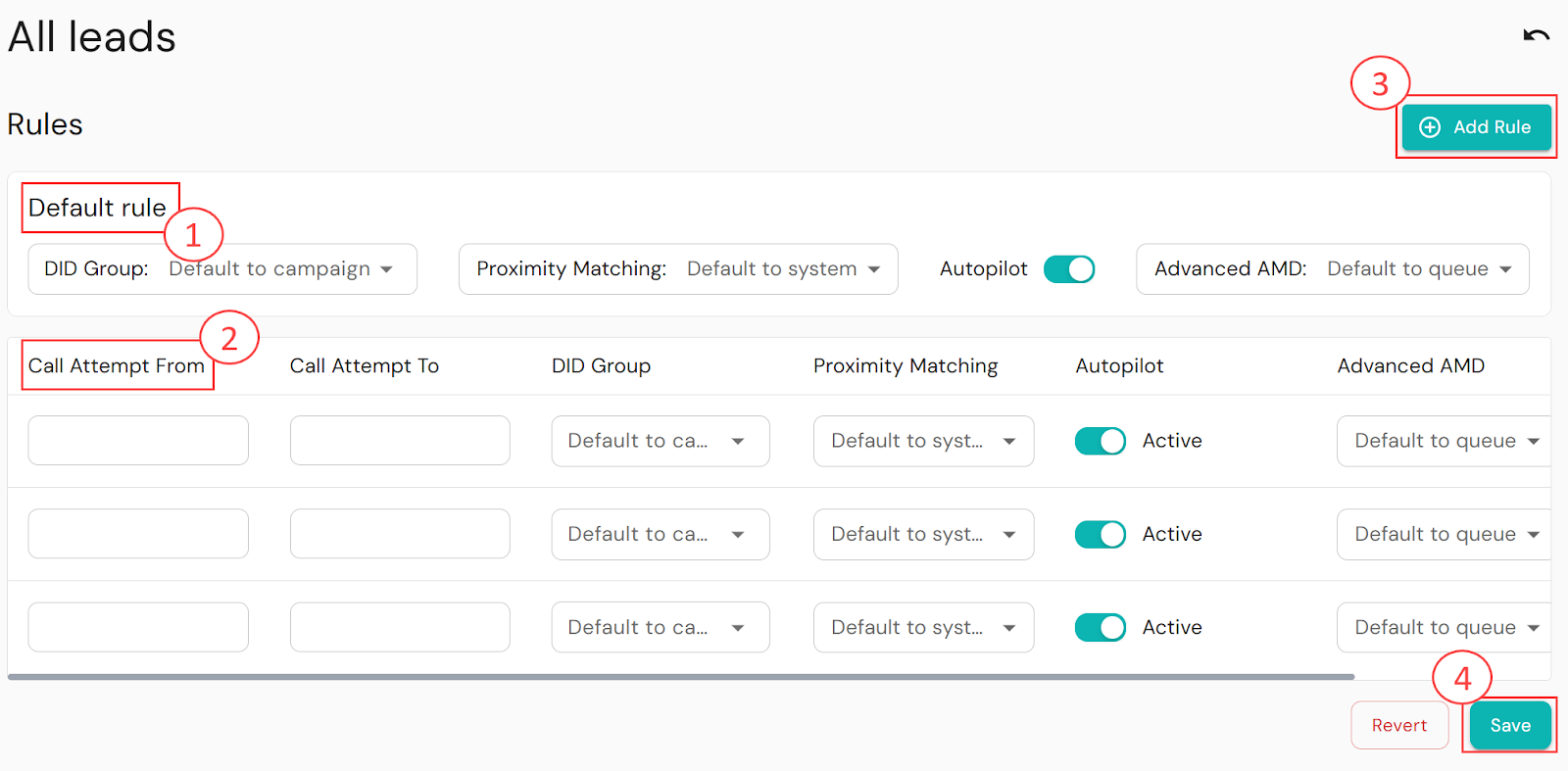
Task: Click the Autopilot column header
Action: pos(1119,366)
